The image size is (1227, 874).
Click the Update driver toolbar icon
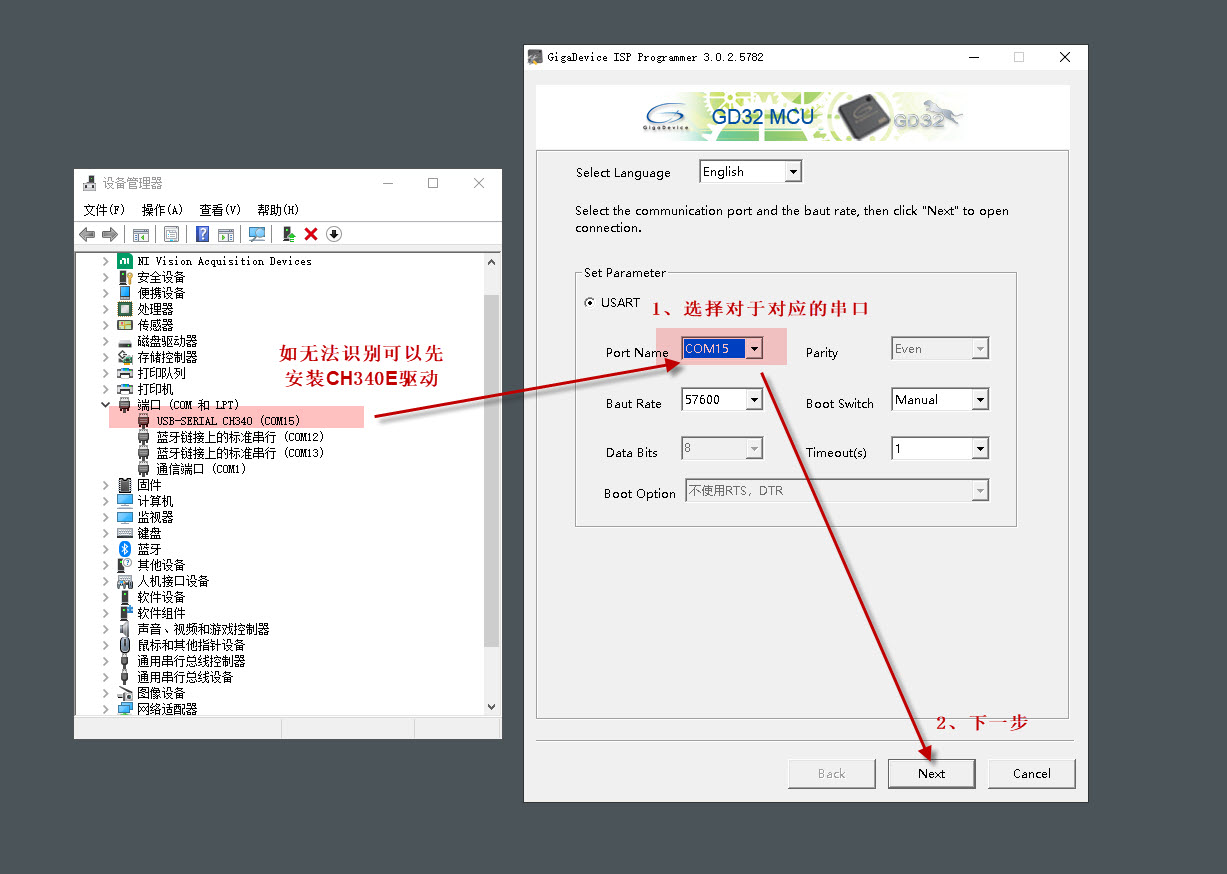[x=288, y=234]
